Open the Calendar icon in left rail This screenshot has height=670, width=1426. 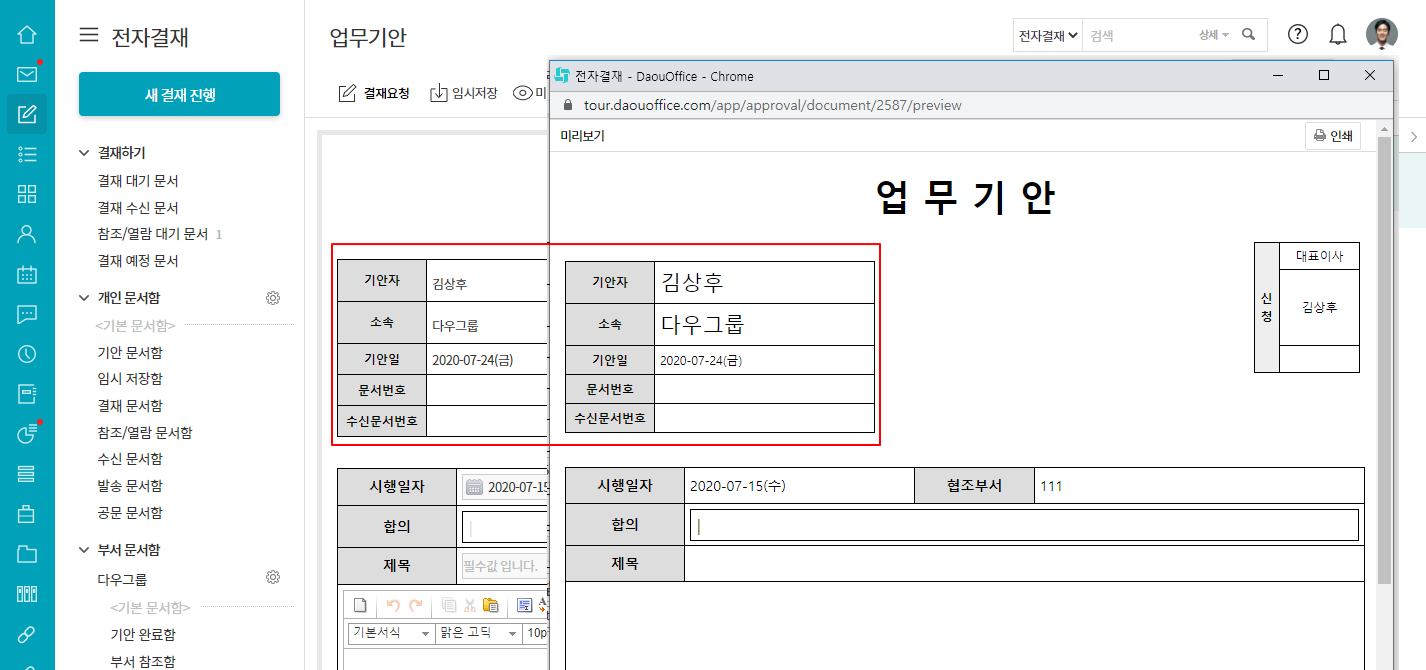pyautogui.click(x=27, y=274)
